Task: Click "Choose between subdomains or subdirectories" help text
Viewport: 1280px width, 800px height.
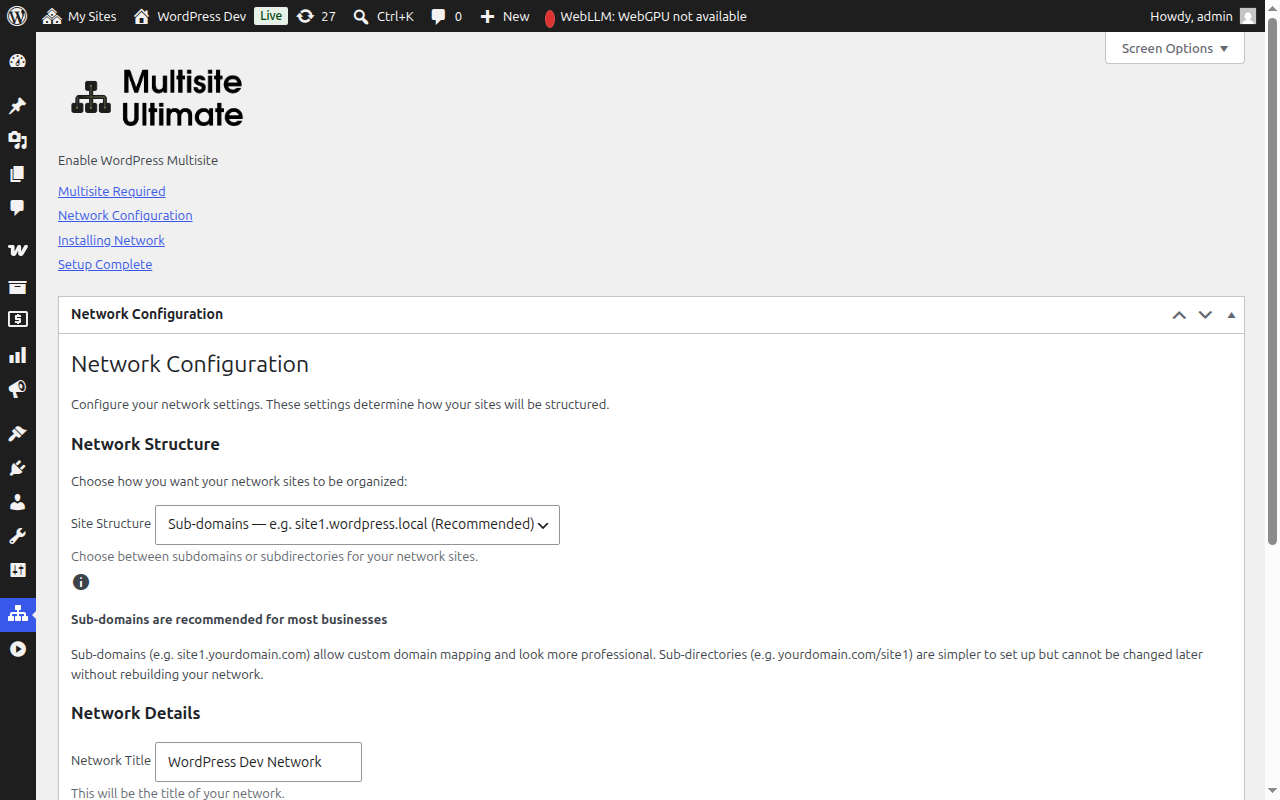Action: (x=275, y=556)
